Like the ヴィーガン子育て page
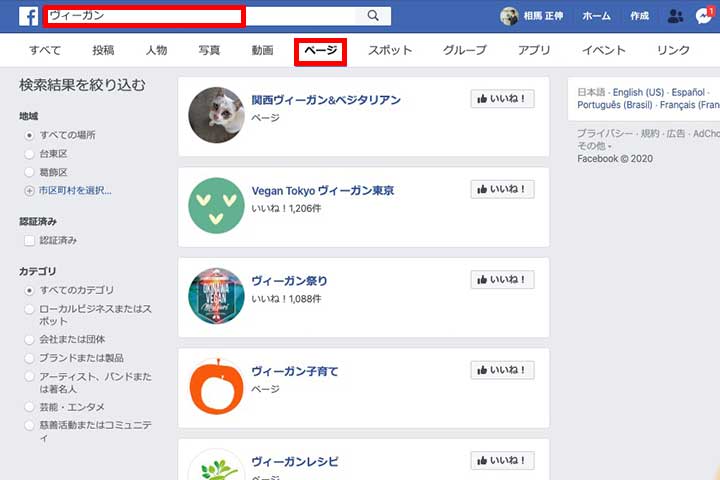Screen dimensions: 720x480 tap(502, 370)
